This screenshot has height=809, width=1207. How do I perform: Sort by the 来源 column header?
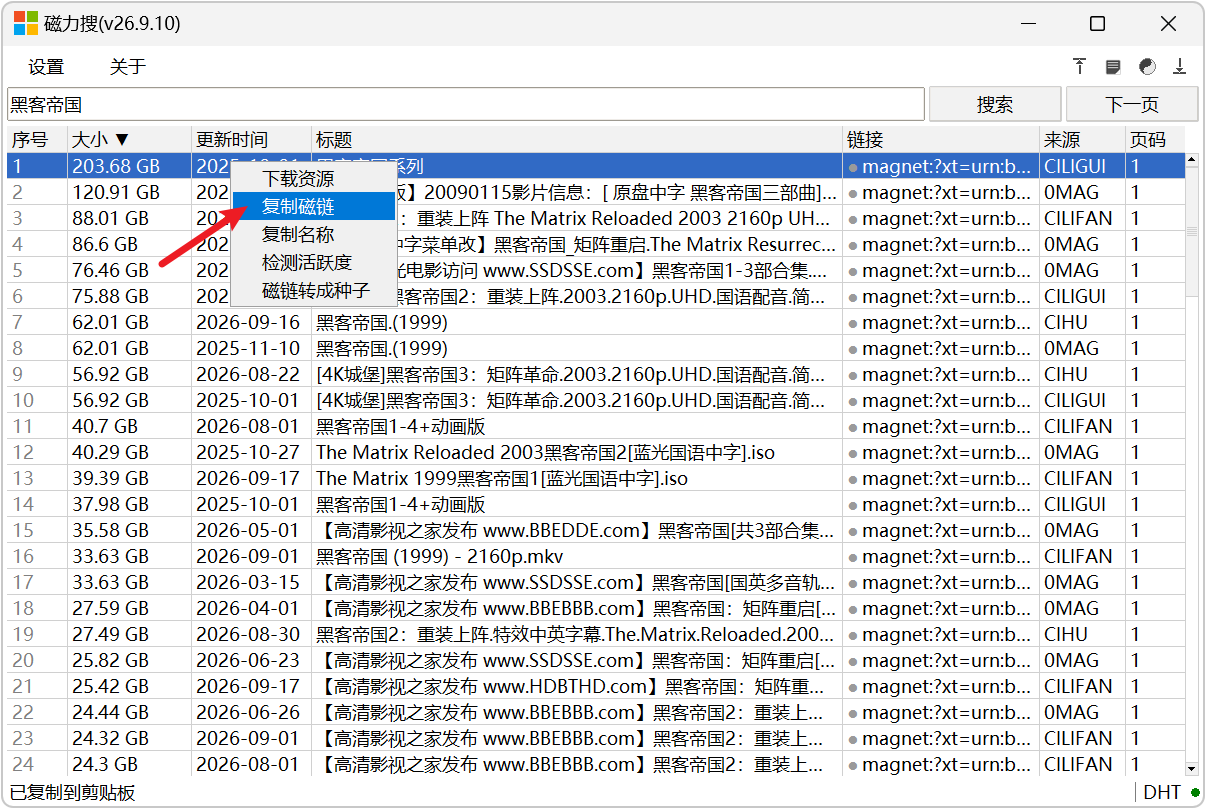(1083, 140)
